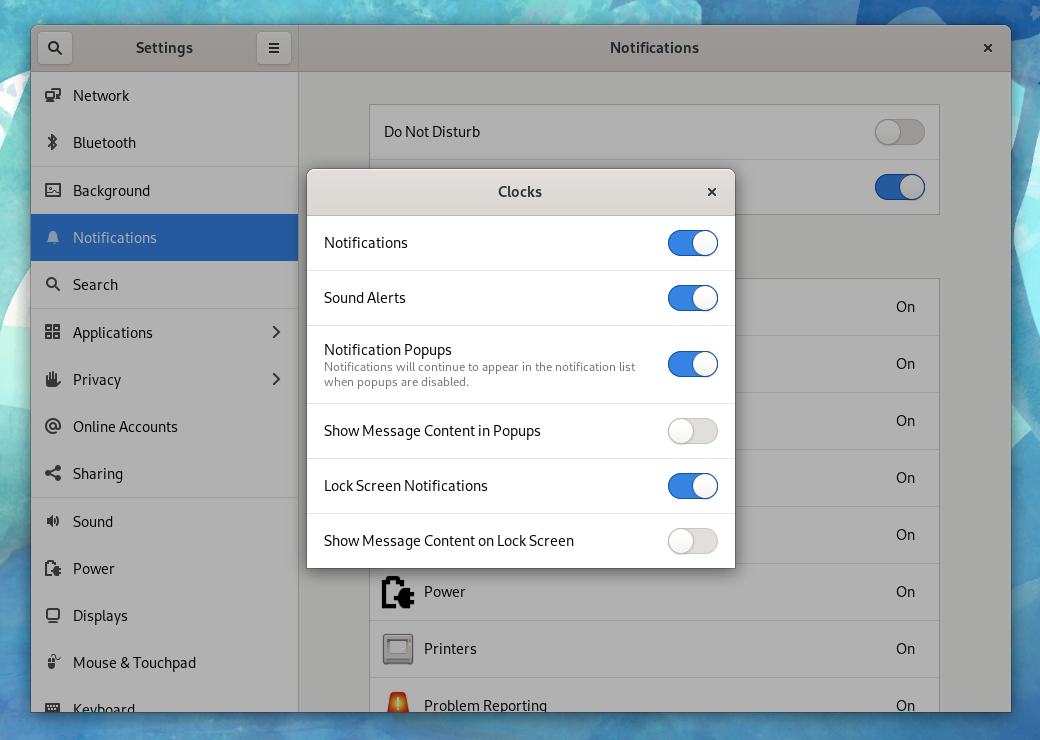The width and height of the screenshot is (1040, 740).
Task: Click the Power battery icon
Action: point(52,568)
